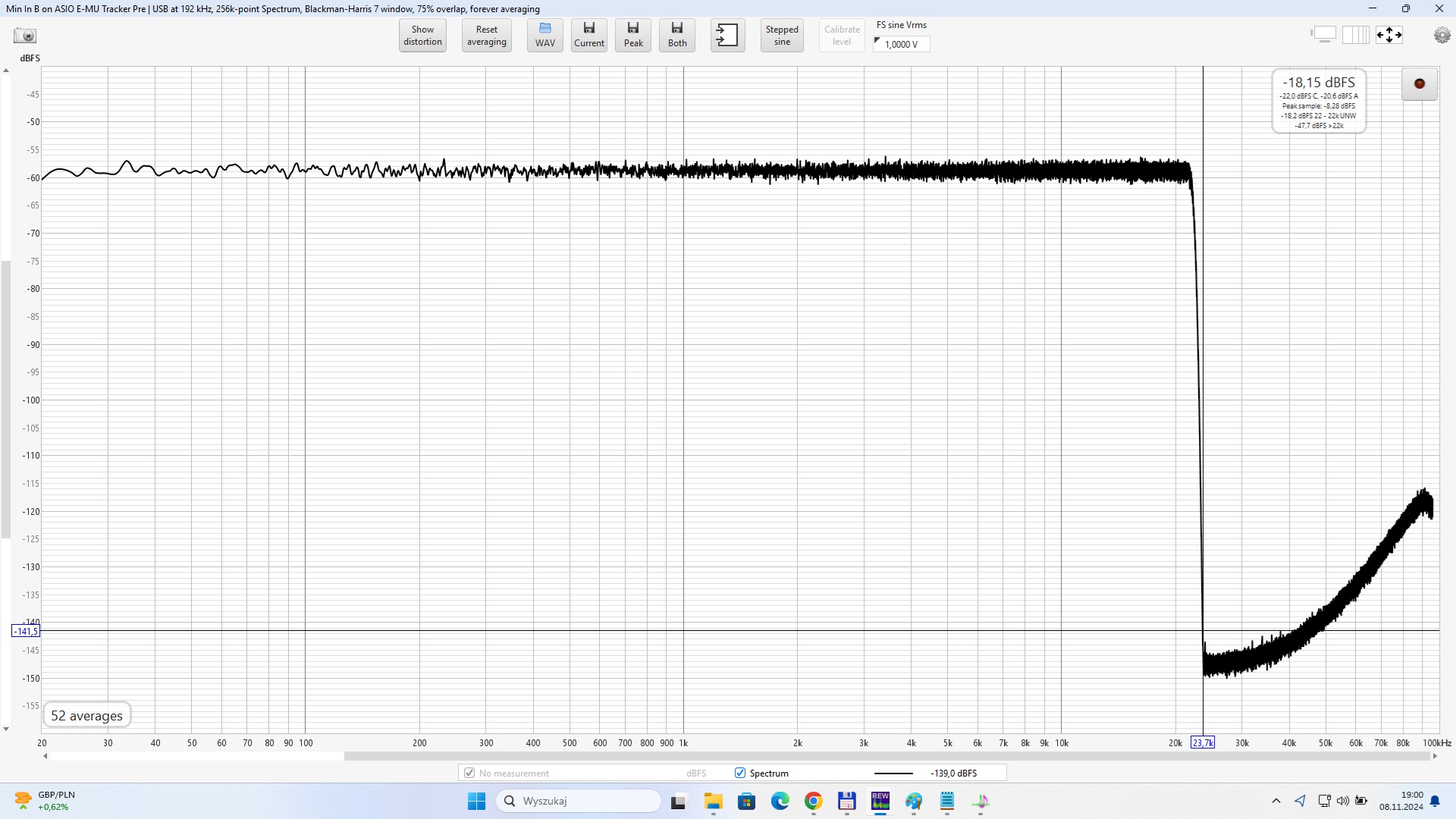Click the Show distortion button
Viewport: 1456px width, 819px height.
422,36
